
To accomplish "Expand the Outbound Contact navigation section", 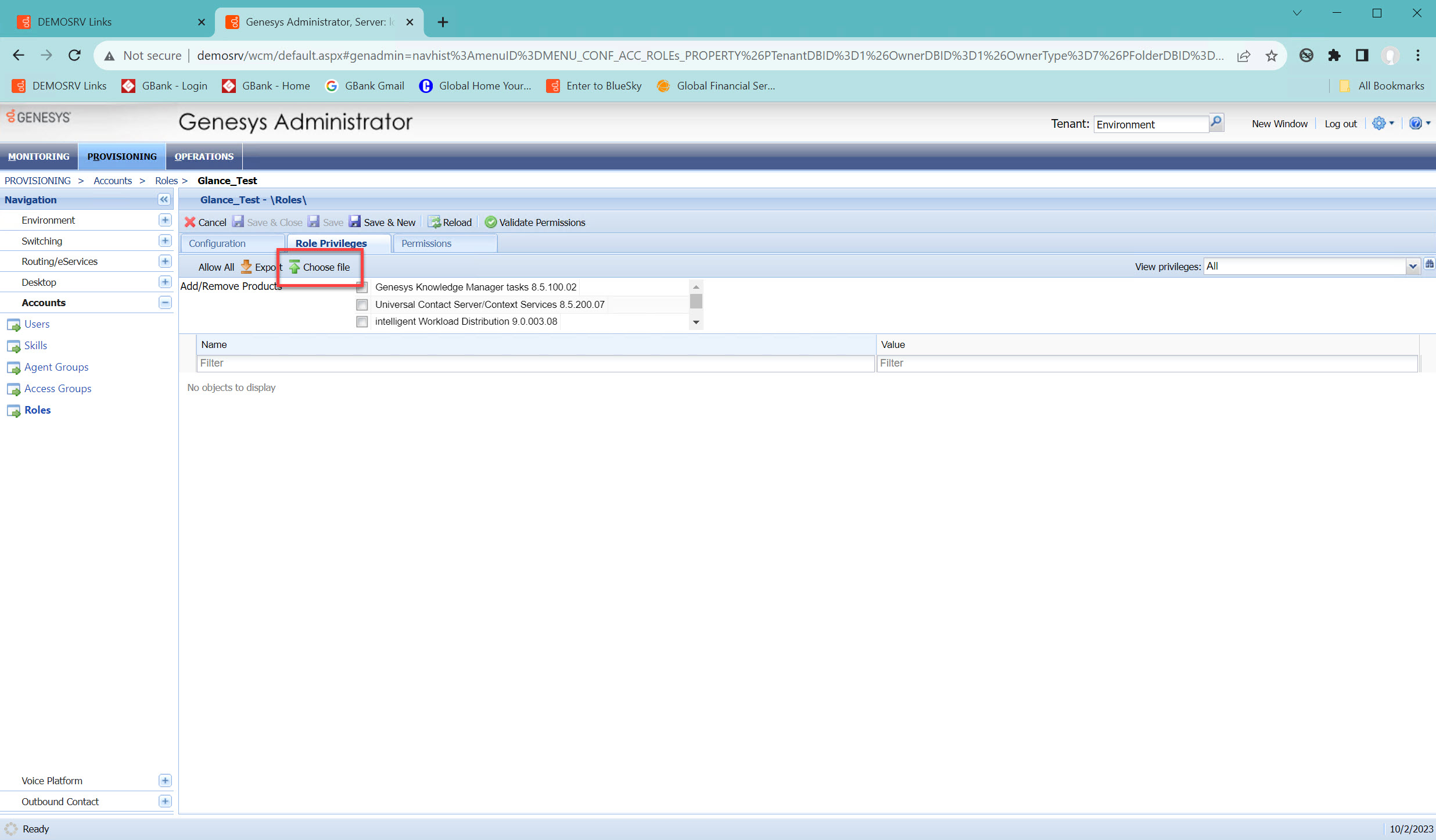I will pyautogui.click(x=165, y=802).
